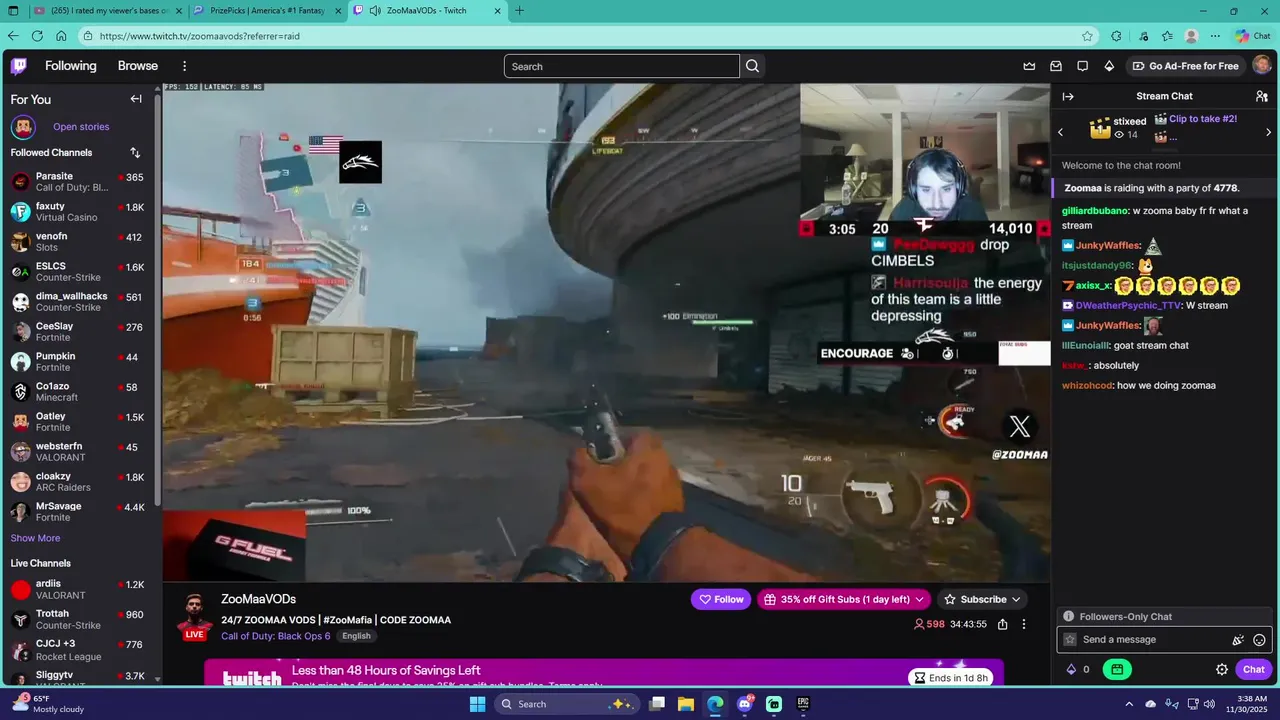Open a new browser tab
Screen dimensions: 1280x720
[519, 11]
